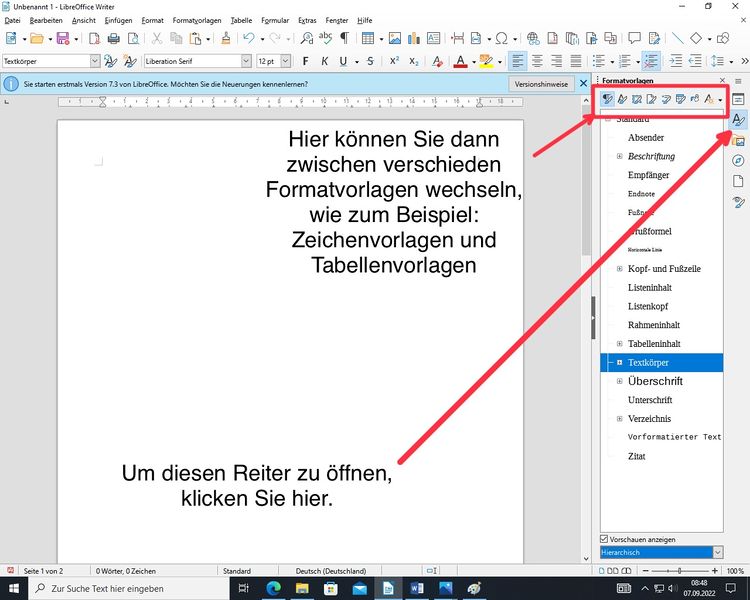This screenshot has height=600, width=750.
Task: Show character styles in Formatvorlagen panel
Action: tap(622, 99)
